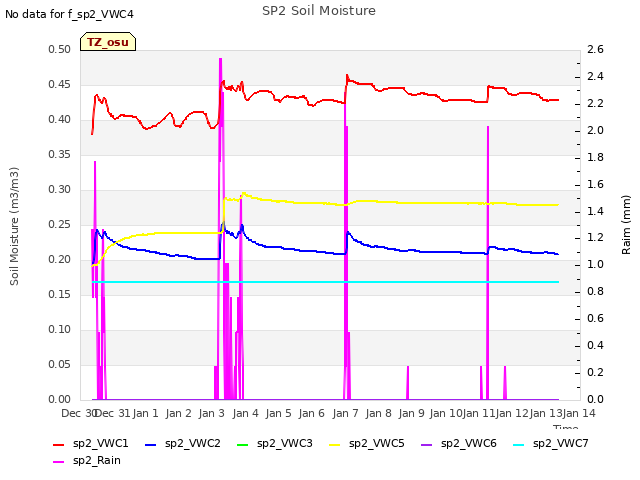Click the 0.45 left axis tick label
The image size is (640, 480).
[60, 84]
